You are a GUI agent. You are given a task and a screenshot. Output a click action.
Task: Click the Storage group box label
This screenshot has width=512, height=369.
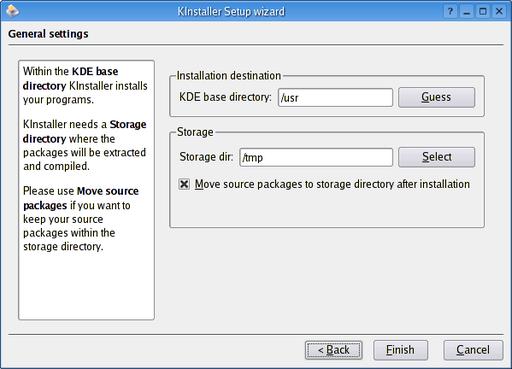pos(195,132)
